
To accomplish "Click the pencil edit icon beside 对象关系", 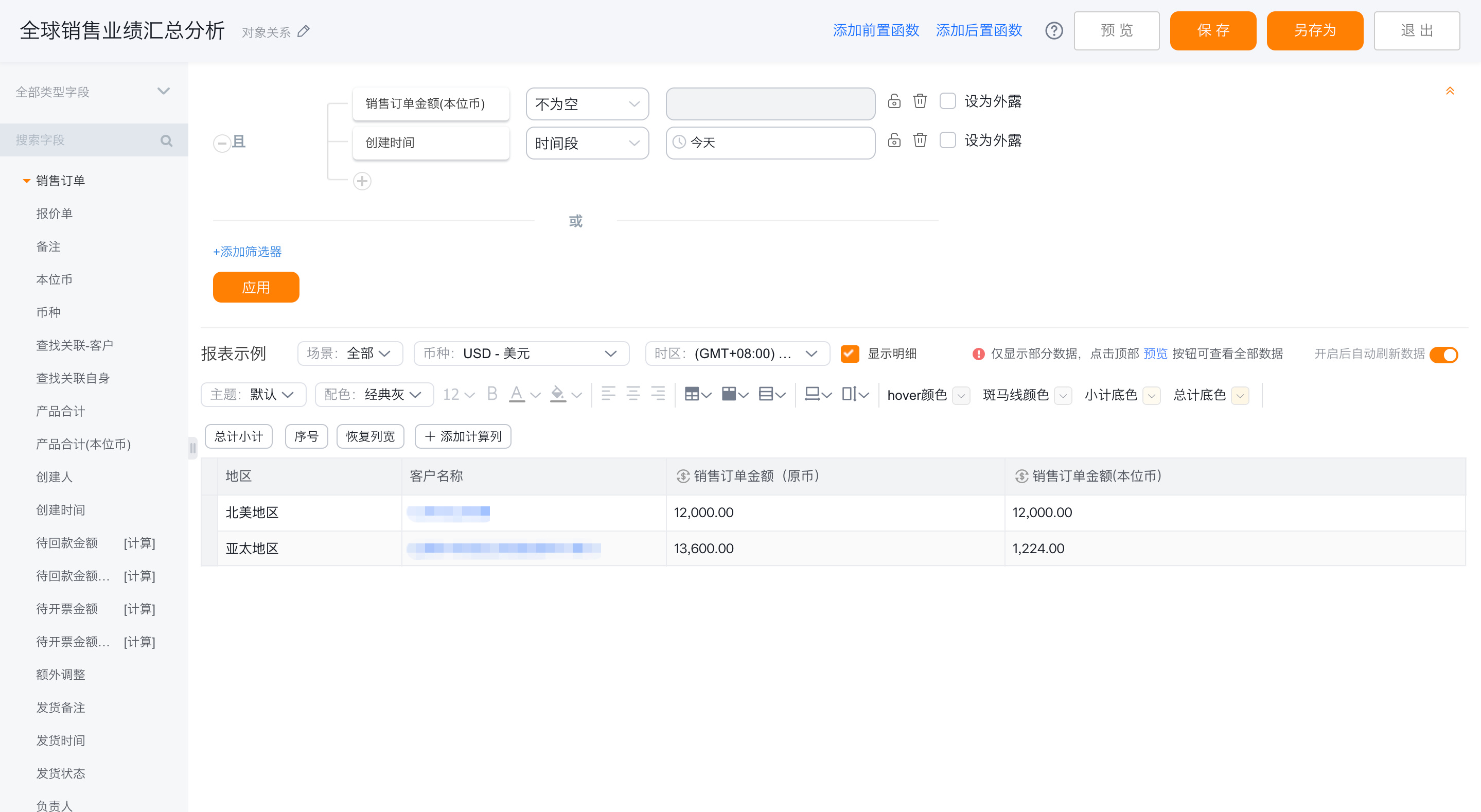I will [x=304, y=31].
